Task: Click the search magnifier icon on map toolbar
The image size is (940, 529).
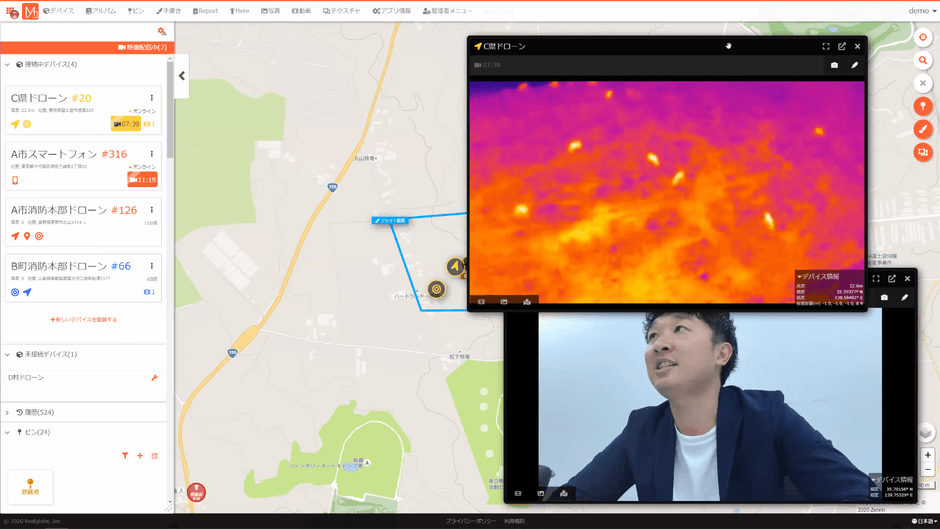Action: pos(923,60)
